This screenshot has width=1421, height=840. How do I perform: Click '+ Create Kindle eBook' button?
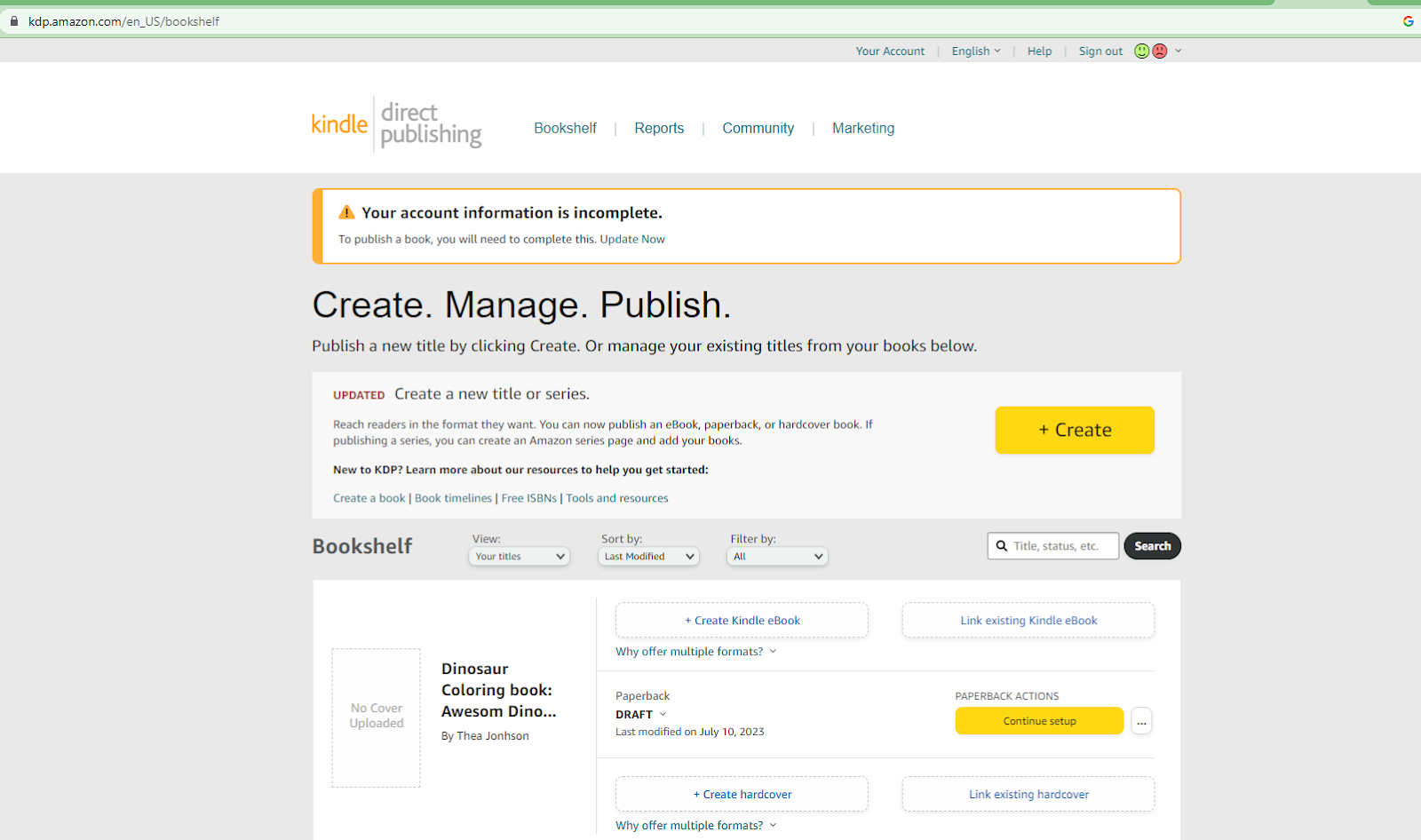coord(742,621)
